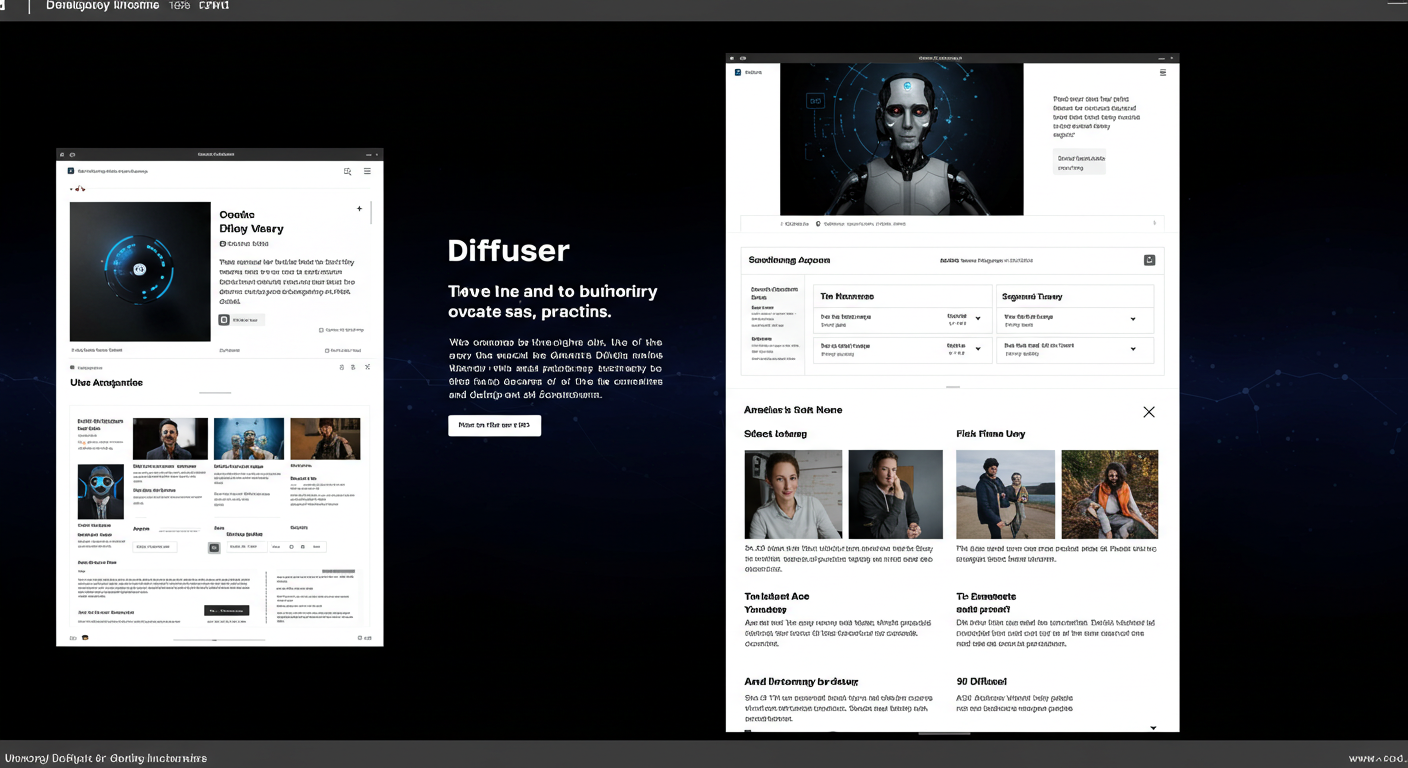Click the small down triangle in the right window's bottom corner
The image size is (1408, 768).
tap(1153, 728)
